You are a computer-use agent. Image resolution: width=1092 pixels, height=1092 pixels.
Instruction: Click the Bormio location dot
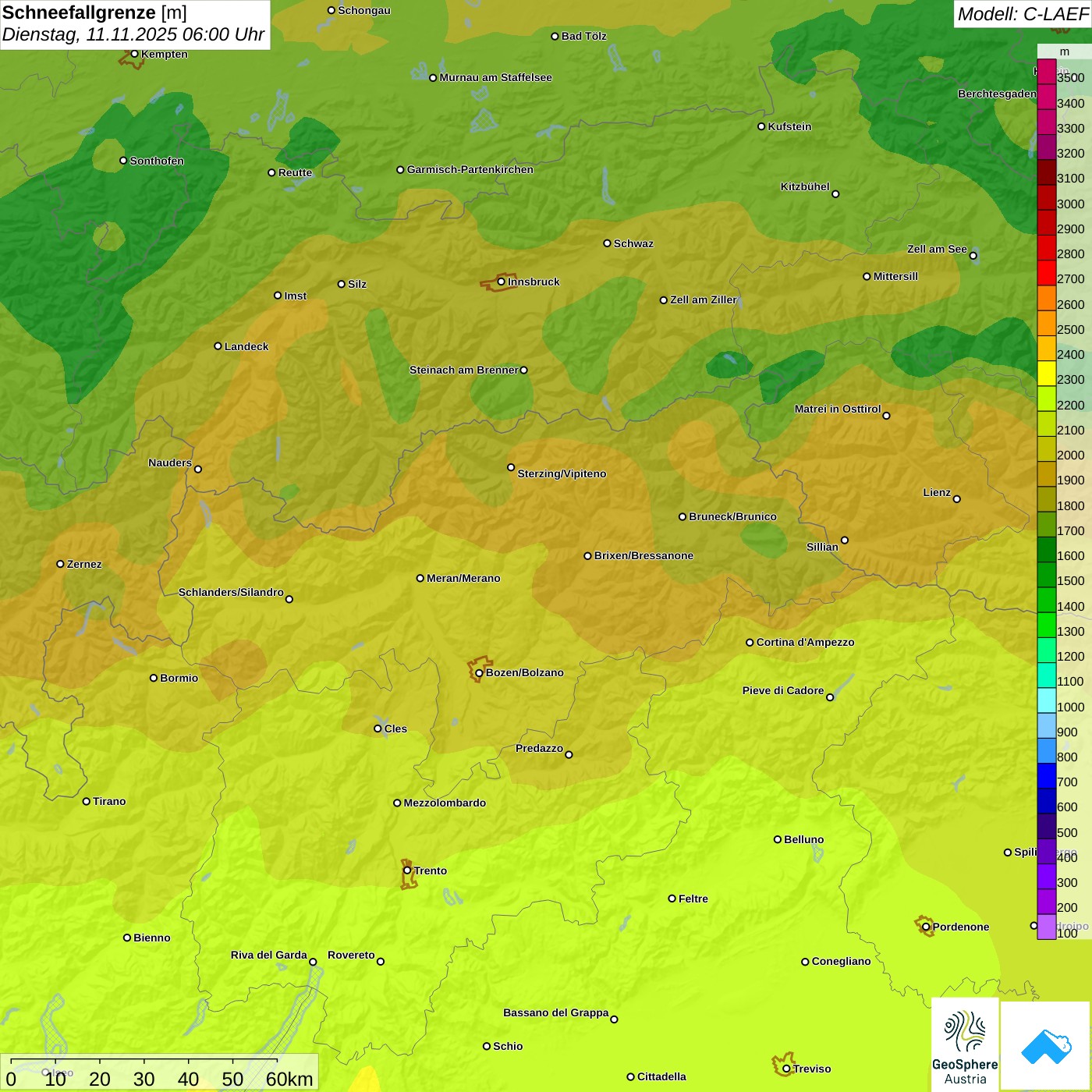[154, 678]
